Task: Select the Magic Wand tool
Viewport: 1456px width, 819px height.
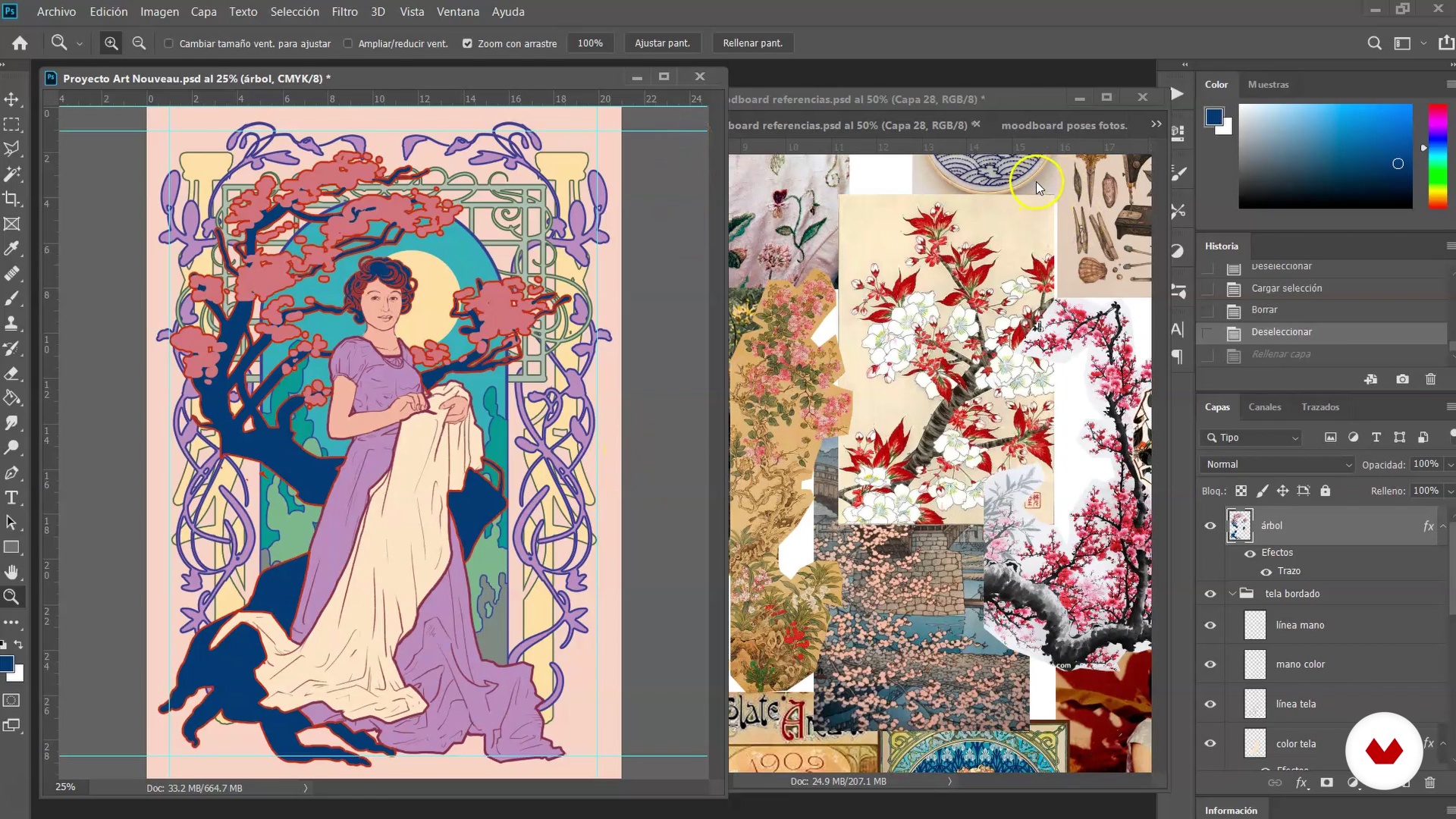Action: [11, 174]
